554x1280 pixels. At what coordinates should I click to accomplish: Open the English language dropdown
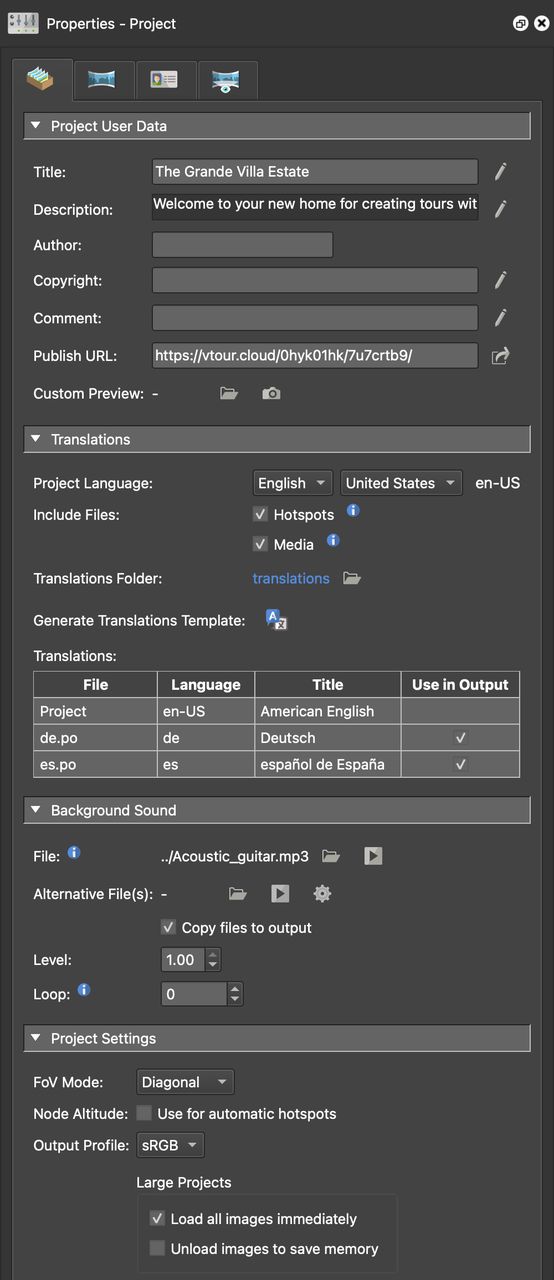click(293, 483)
